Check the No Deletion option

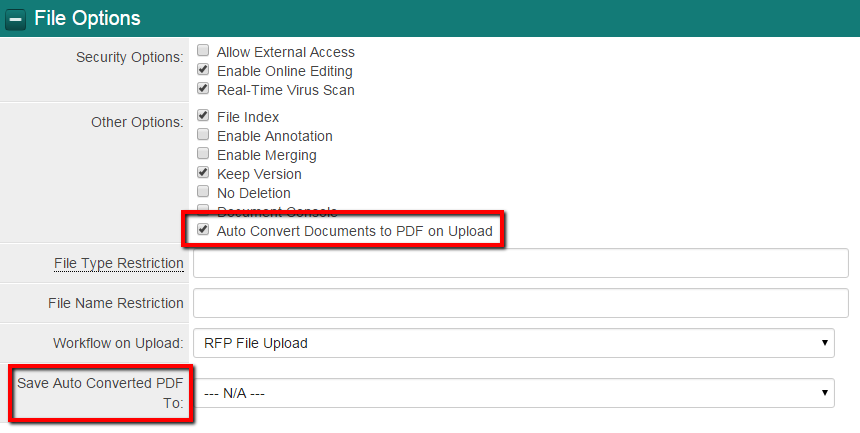[204, 192]
